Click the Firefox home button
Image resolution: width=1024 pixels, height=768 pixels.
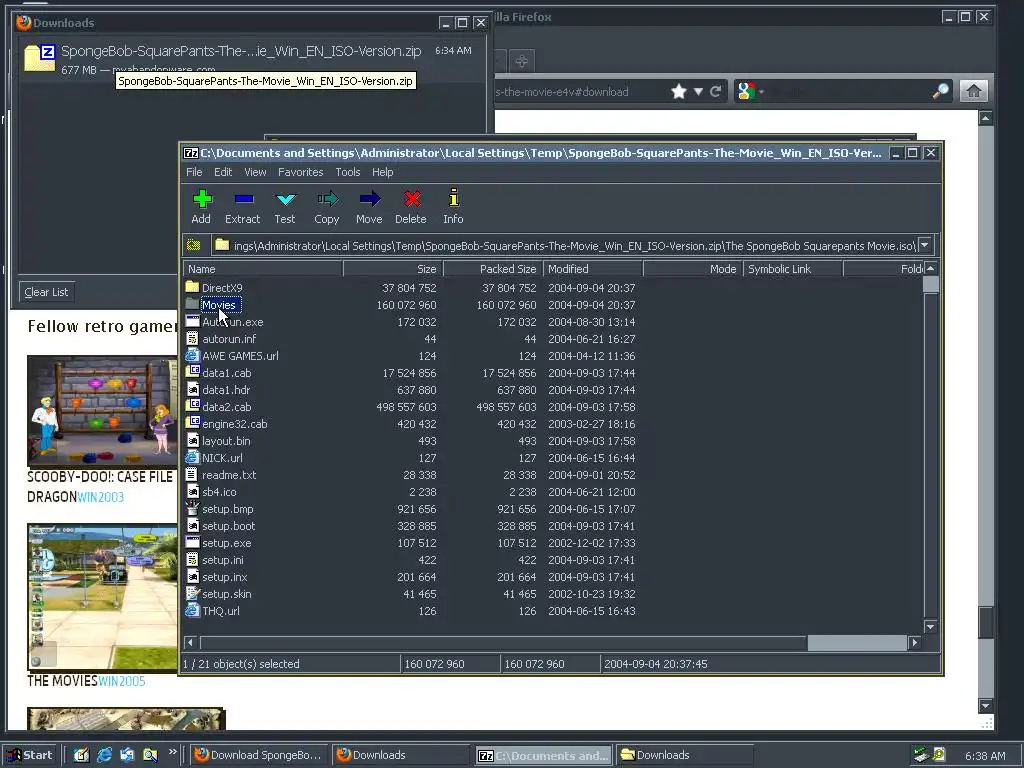973,91
